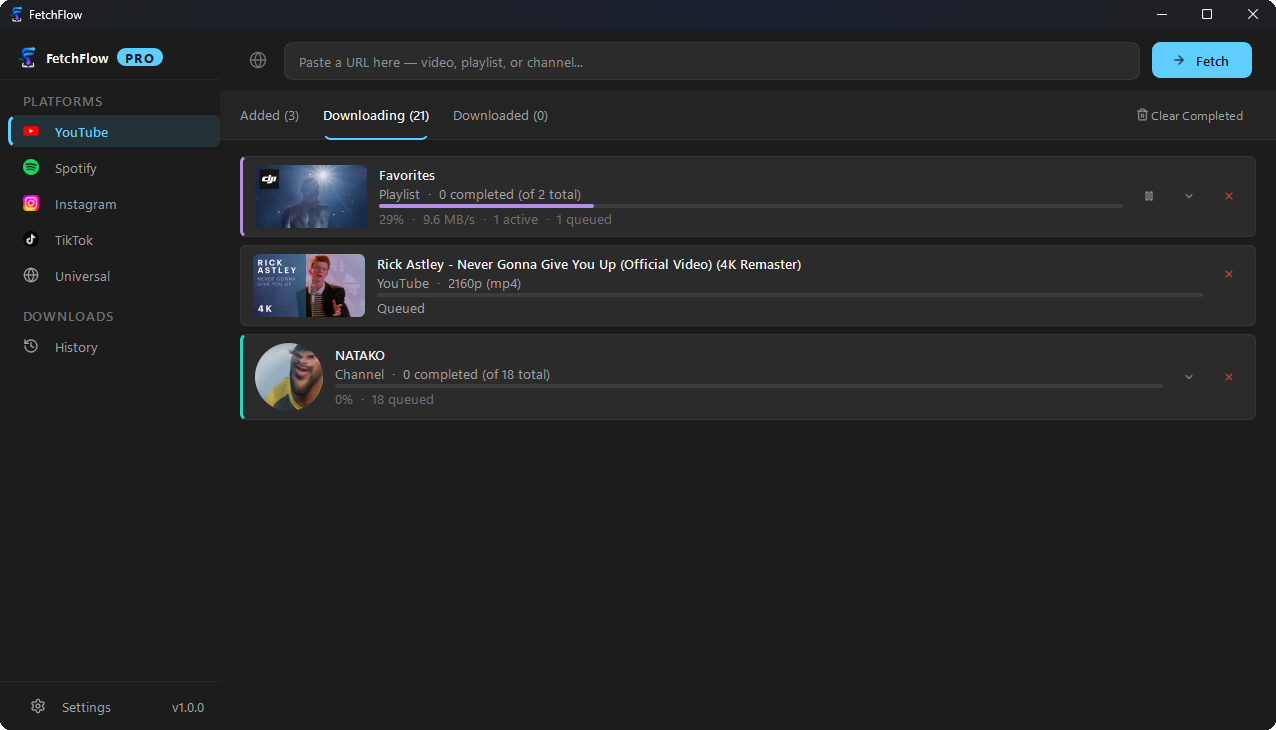This screenshot has height=730, width=1276.
Task: Remove Favorites playlist from downloads
Action: 1229,196
